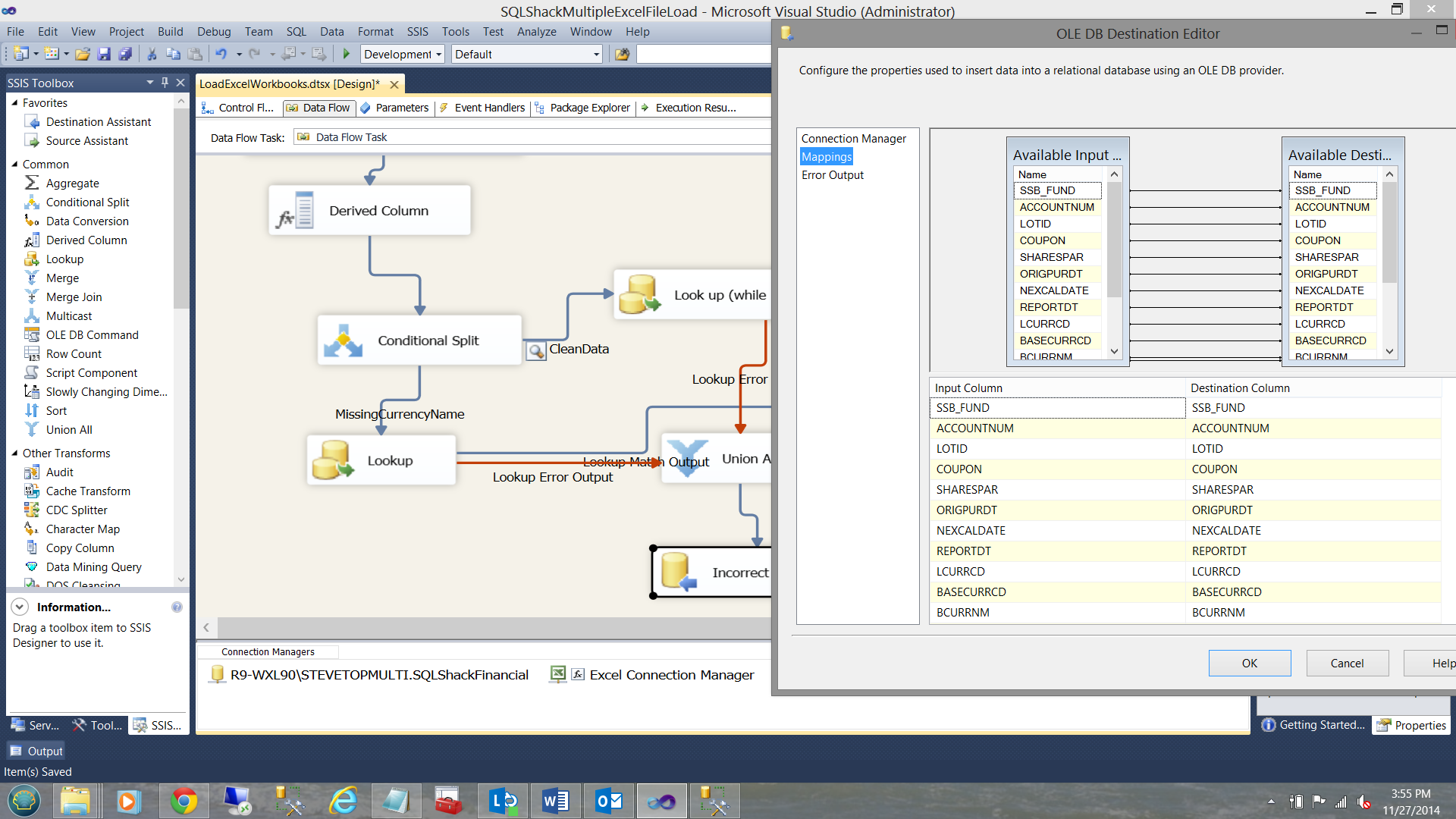Viewport: 1456px width, 819px height.
Task: Open Google Chrome from the taskbar
Action: coord(183,801)
